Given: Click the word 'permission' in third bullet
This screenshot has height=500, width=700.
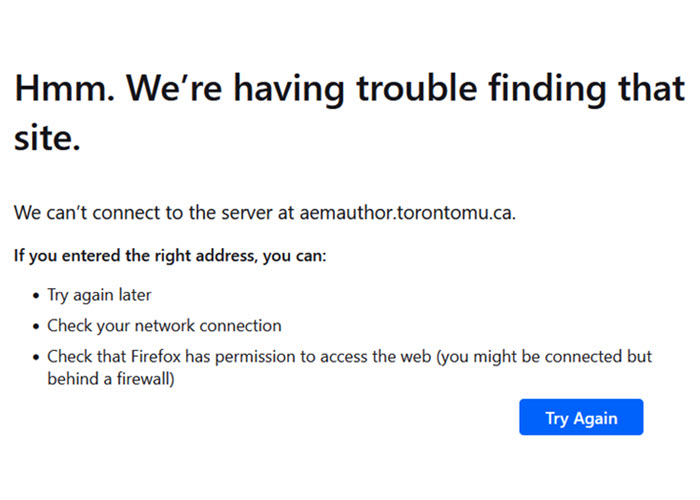Looking at the screenshot, I should [258, 357].
